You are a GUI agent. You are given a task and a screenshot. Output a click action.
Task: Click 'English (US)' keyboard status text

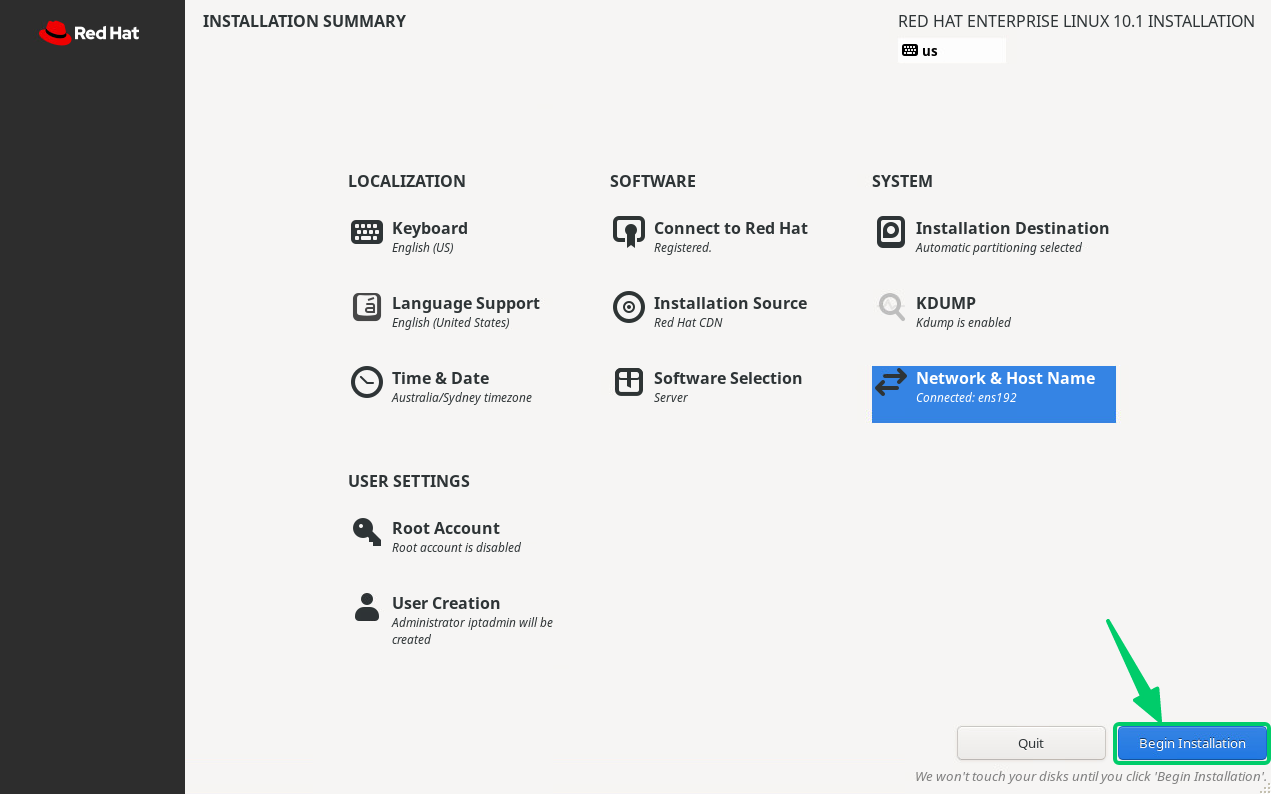click(423, 248)
